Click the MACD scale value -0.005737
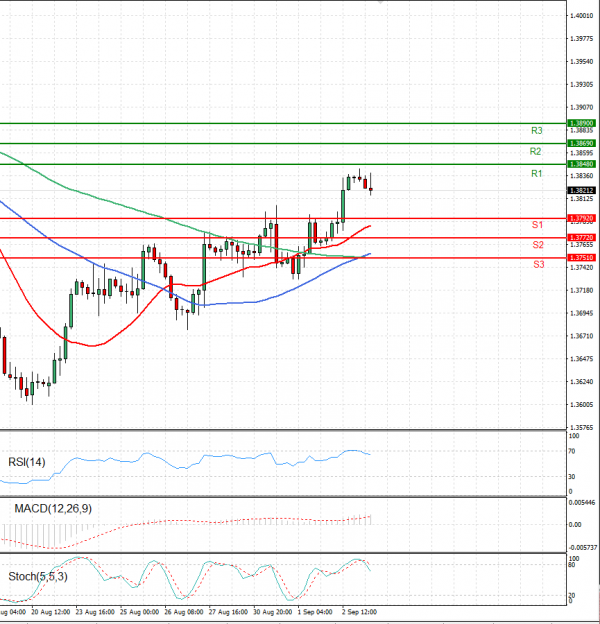600x624 pixels. tap(582, 548)
